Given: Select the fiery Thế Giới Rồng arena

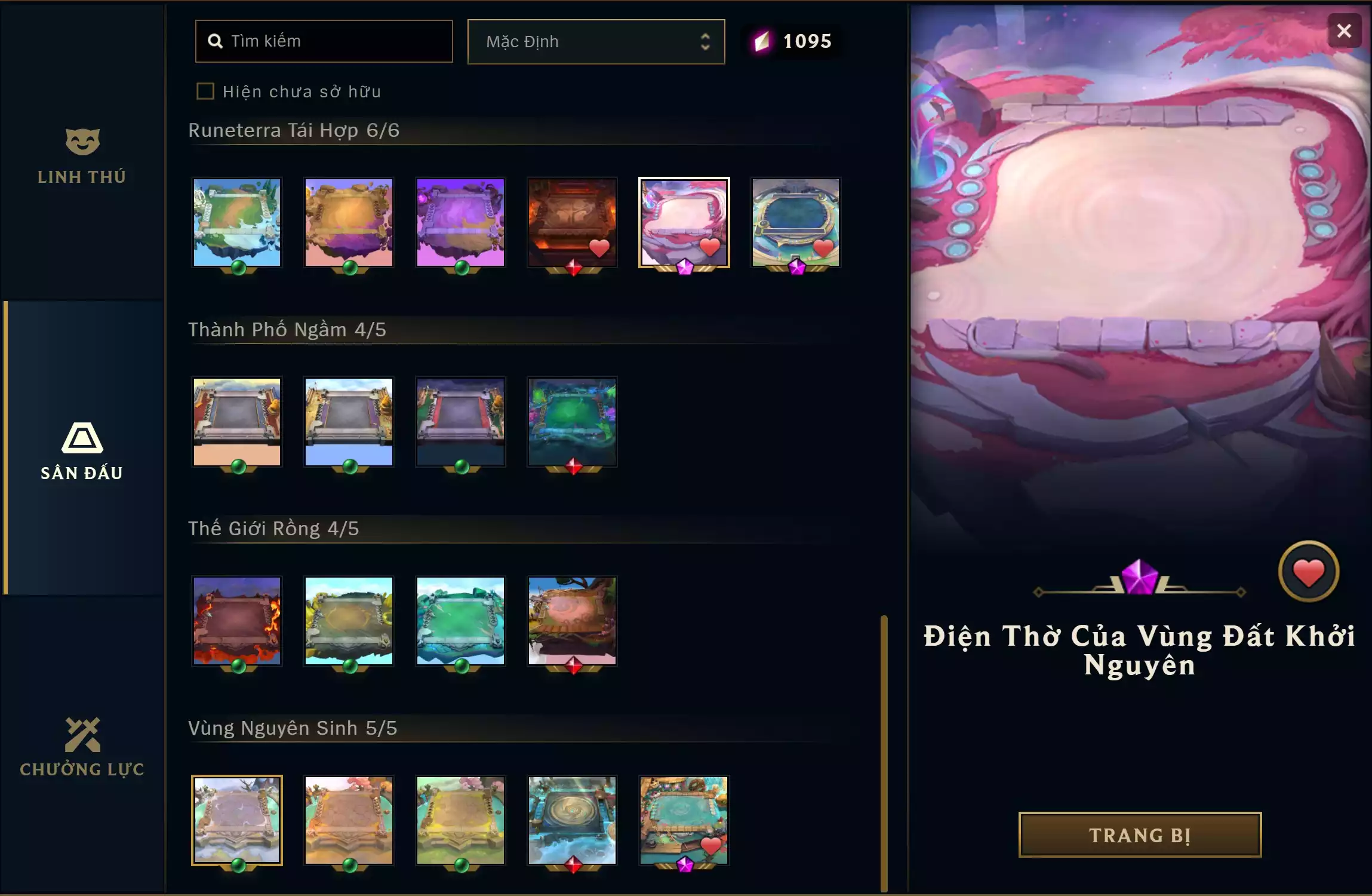Looking at the screenshot, I should click(x=237, y=621).
